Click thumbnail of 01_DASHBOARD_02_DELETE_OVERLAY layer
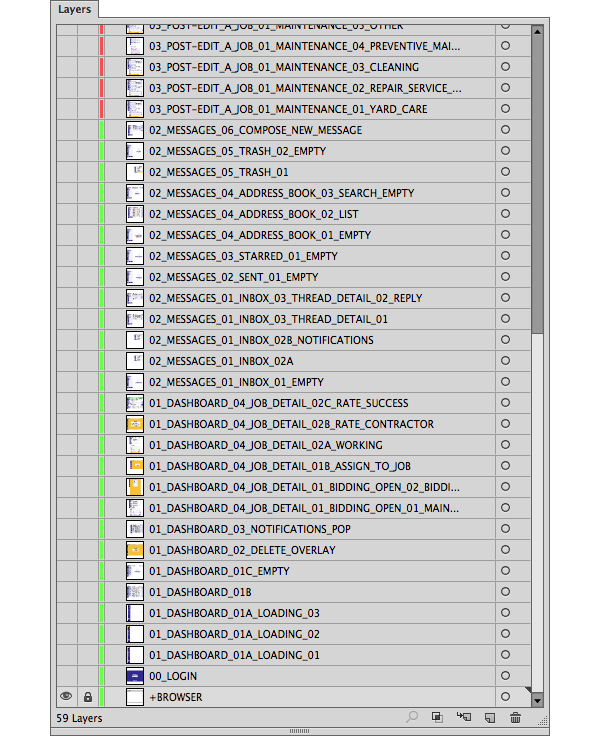Screen dimensions: 600x736 tap(135, 550)
